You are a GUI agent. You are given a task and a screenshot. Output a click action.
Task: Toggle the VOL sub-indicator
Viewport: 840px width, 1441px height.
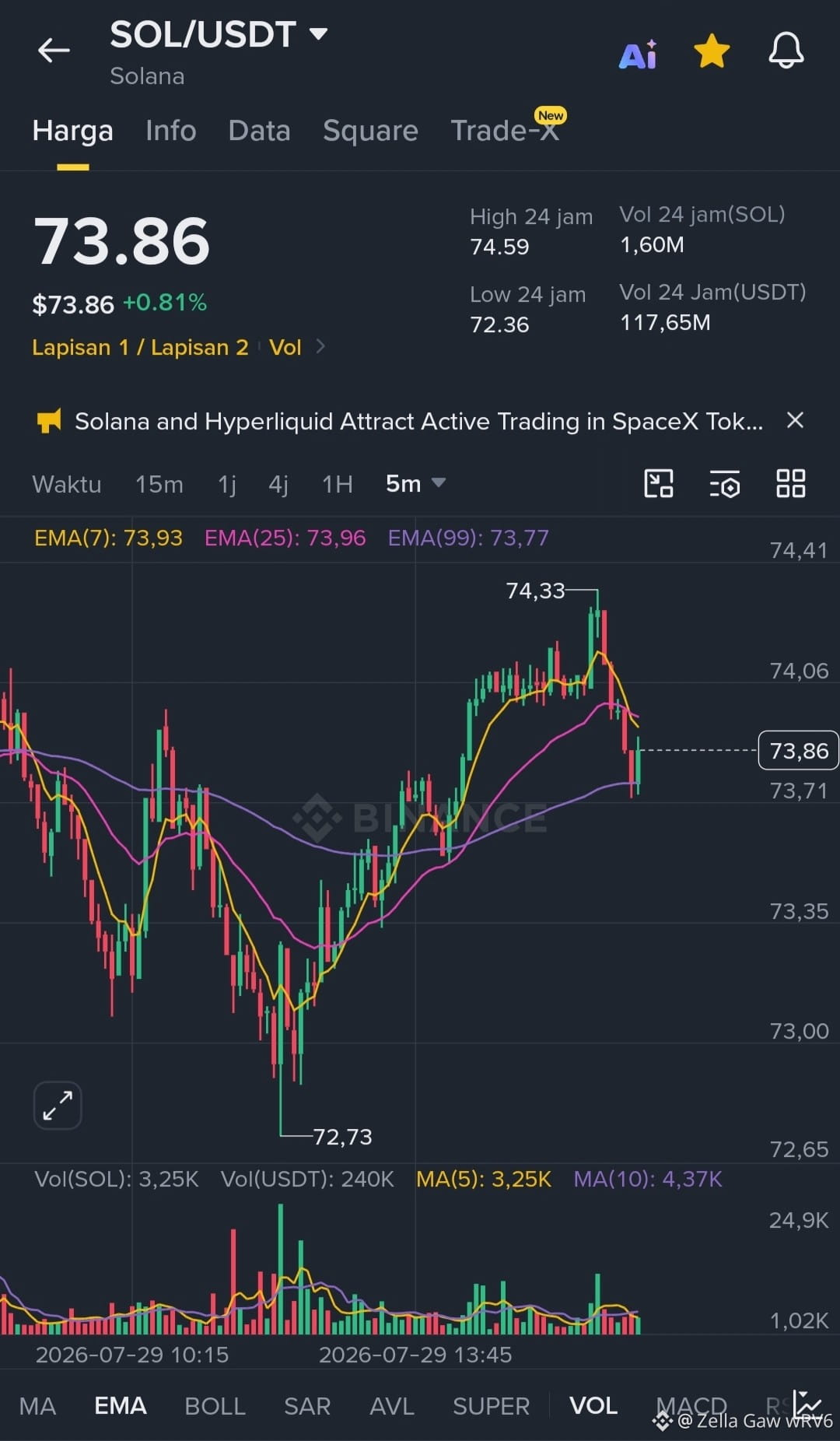tap(593, 1405)
